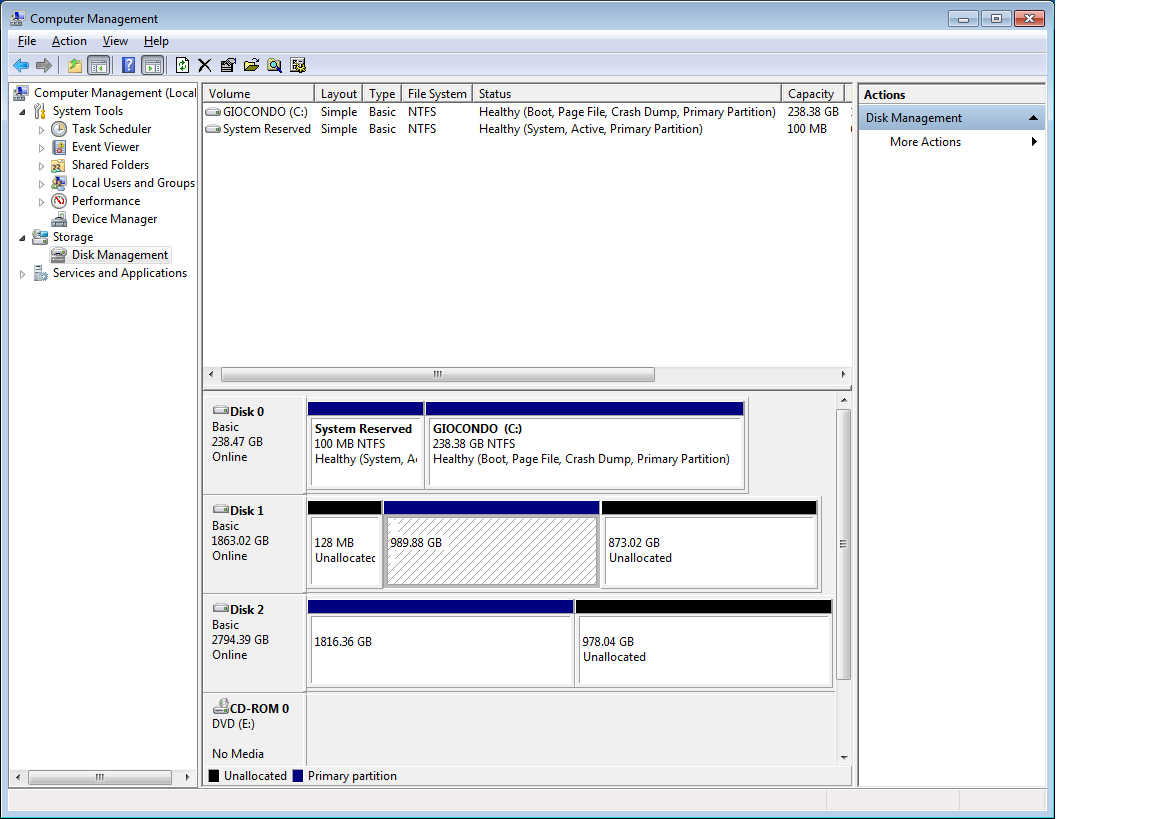Open Properties from the toolbar icon

point(228,65)
